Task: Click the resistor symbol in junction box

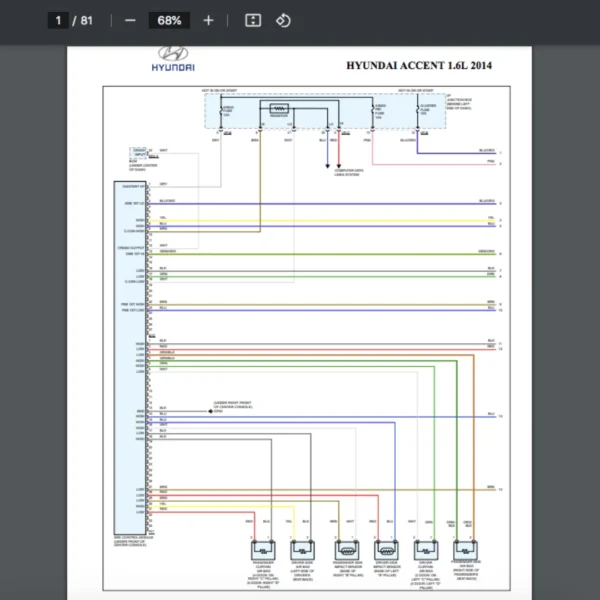Action: coord(280,108)
